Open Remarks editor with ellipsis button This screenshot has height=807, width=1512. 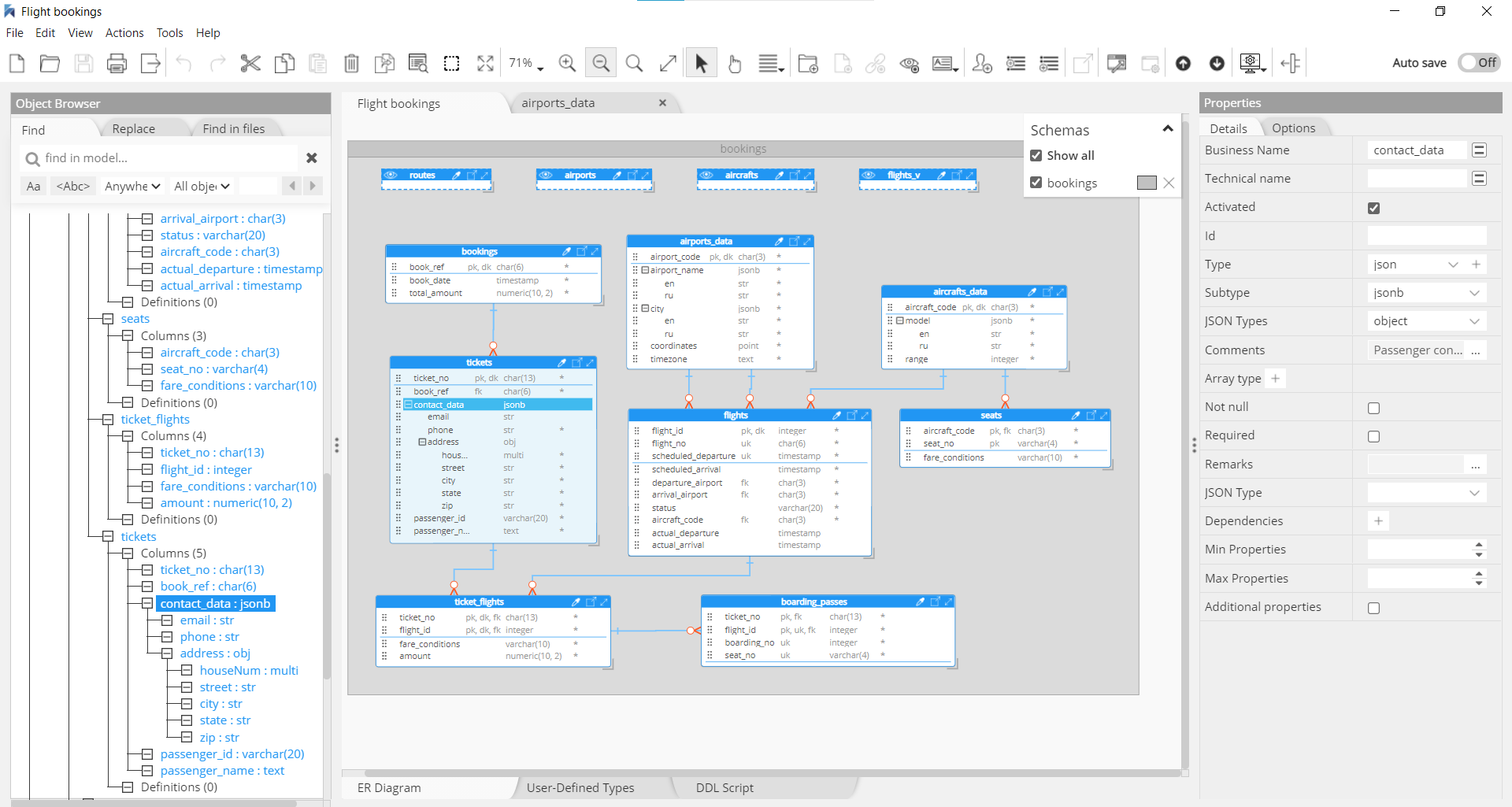point(1475,465)
